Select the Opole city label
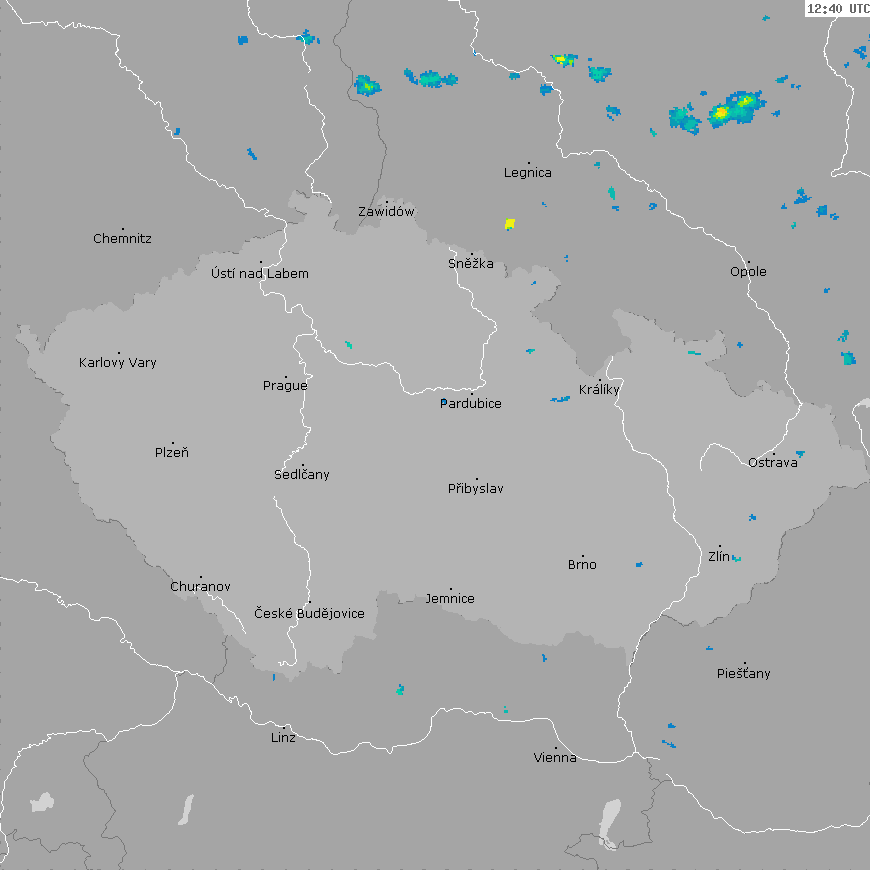The height and width of the screenshot is (870, 870). point(748,272)
